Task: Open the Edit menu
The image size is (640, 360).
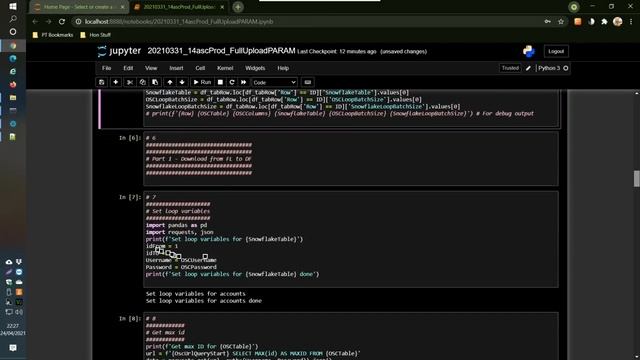Action: point(128,68)
